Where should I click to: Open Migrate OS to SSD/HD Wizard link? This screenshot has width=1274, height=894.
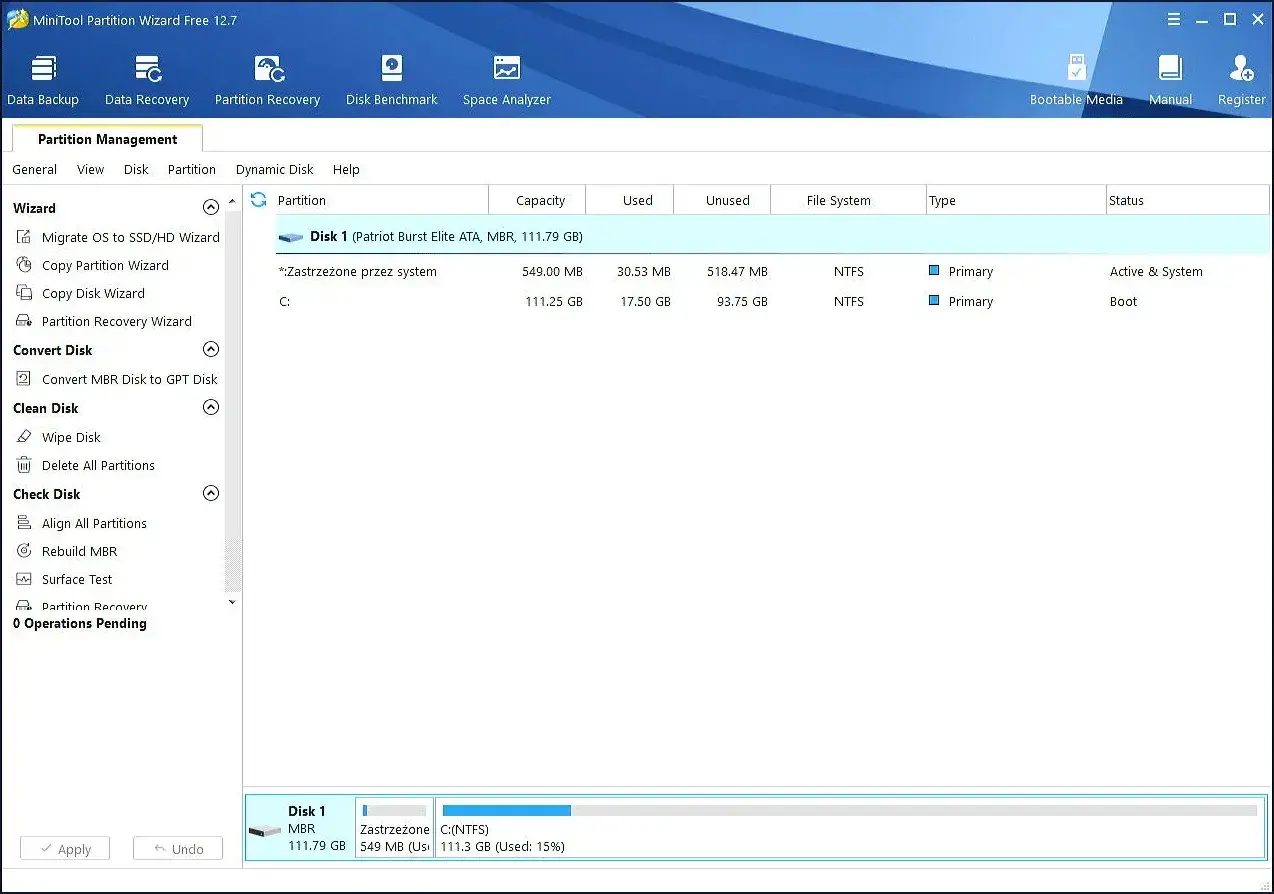(131, 237)
